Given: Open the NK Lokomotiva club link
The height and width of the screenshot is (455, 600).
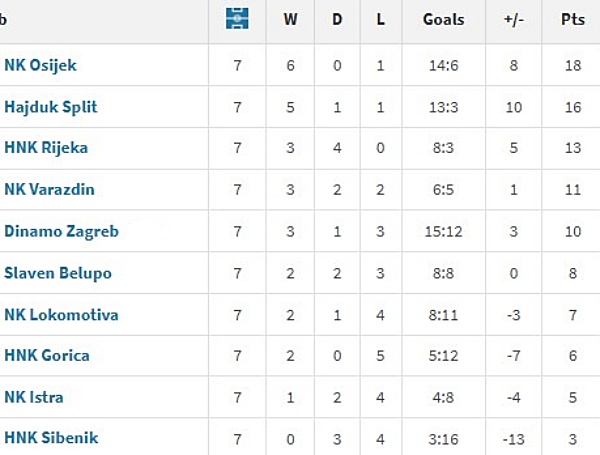Looking at the screenshot, I should 61,315.
